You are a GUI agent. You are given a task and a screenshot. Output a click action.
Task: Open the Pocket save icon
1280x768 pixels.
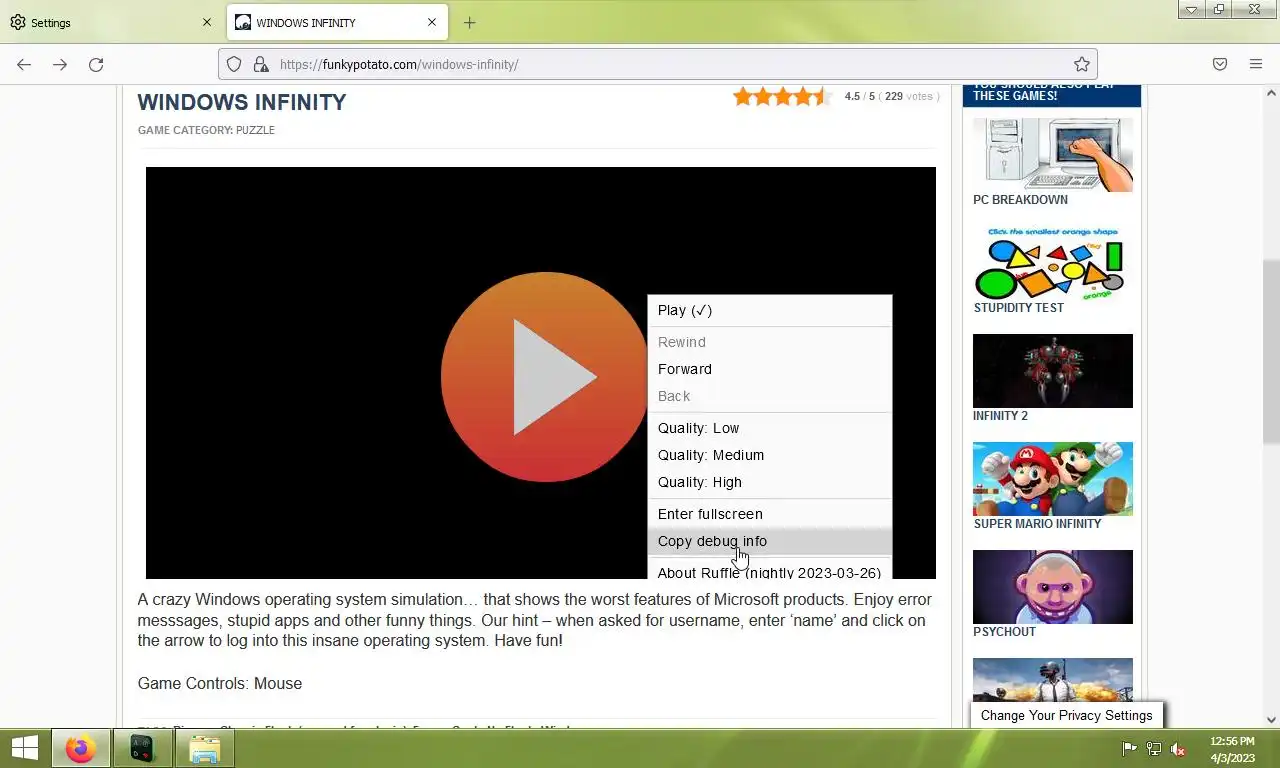pos(1220,64)
